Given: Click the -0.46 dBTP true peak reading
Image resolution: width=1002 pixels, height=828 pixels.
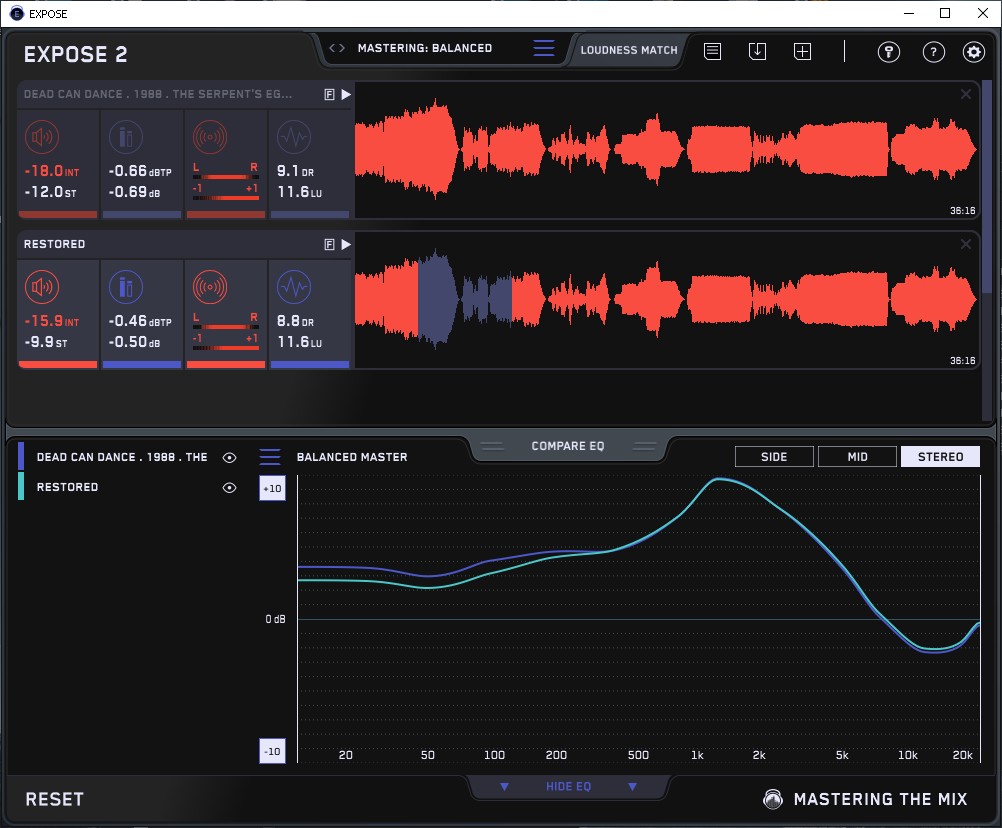Looking at the screenshot, I should click(140, 321).
